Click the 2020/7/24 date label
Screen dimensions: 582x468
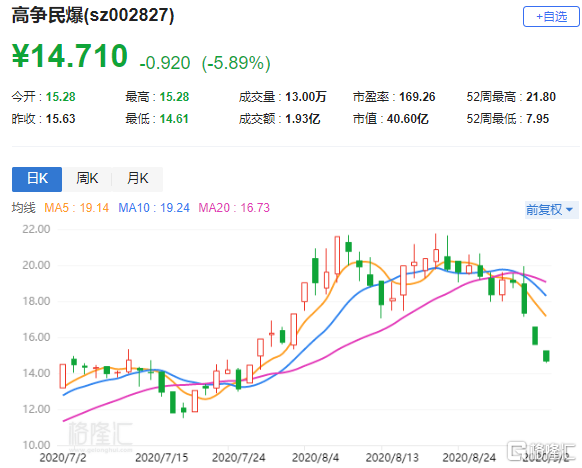[238, 458]
